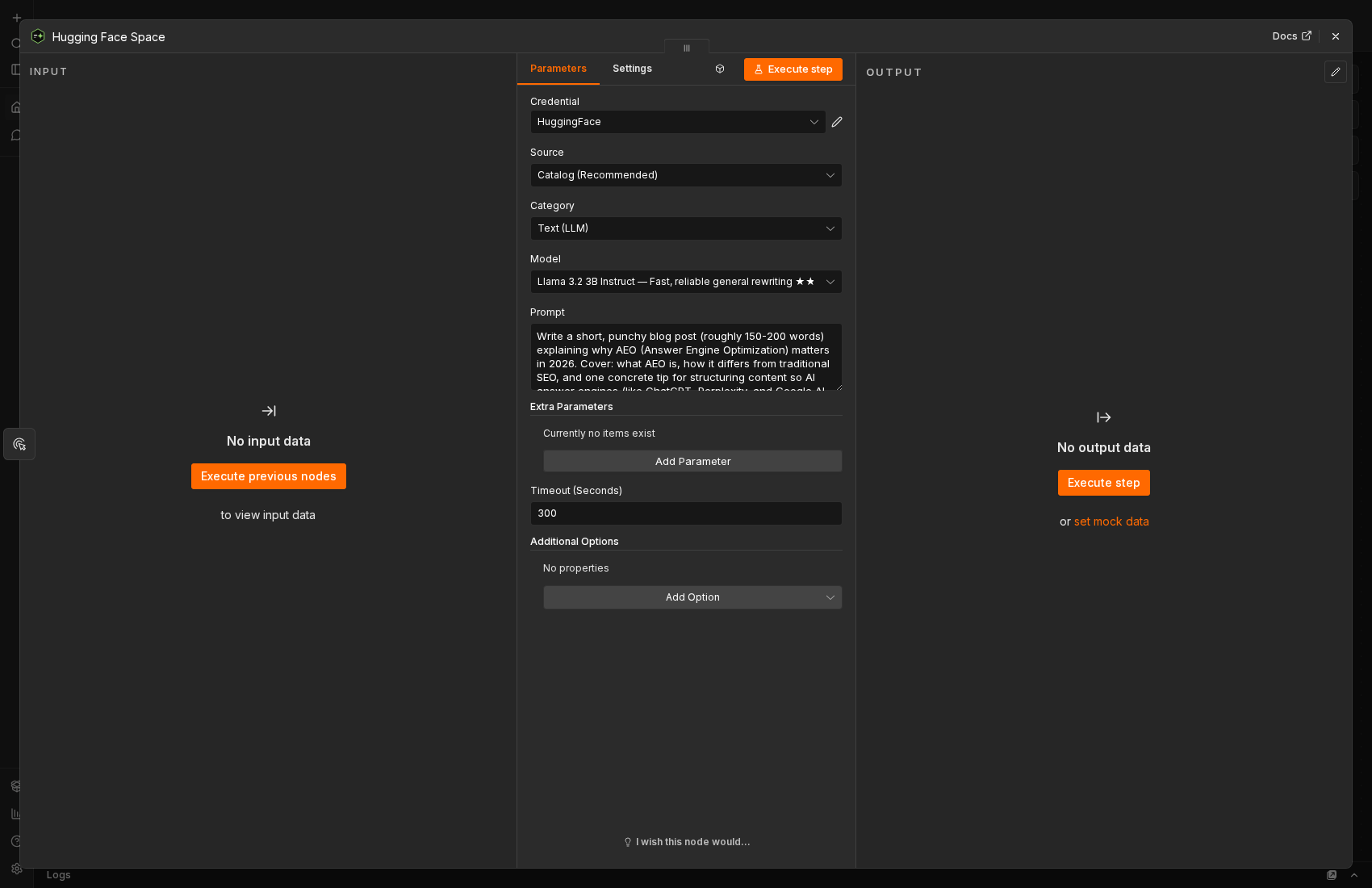1372x888 pixels.
Task: Click the plus icon in the background sidebar
Action: 17,18
